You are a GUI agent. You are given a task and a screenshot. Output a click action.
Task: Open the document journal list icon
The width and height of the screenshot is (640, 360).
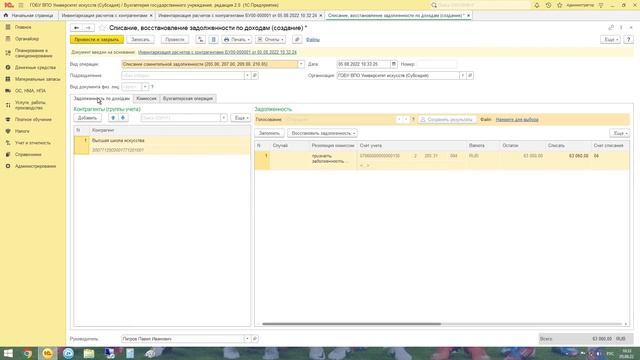coord(213,40)
